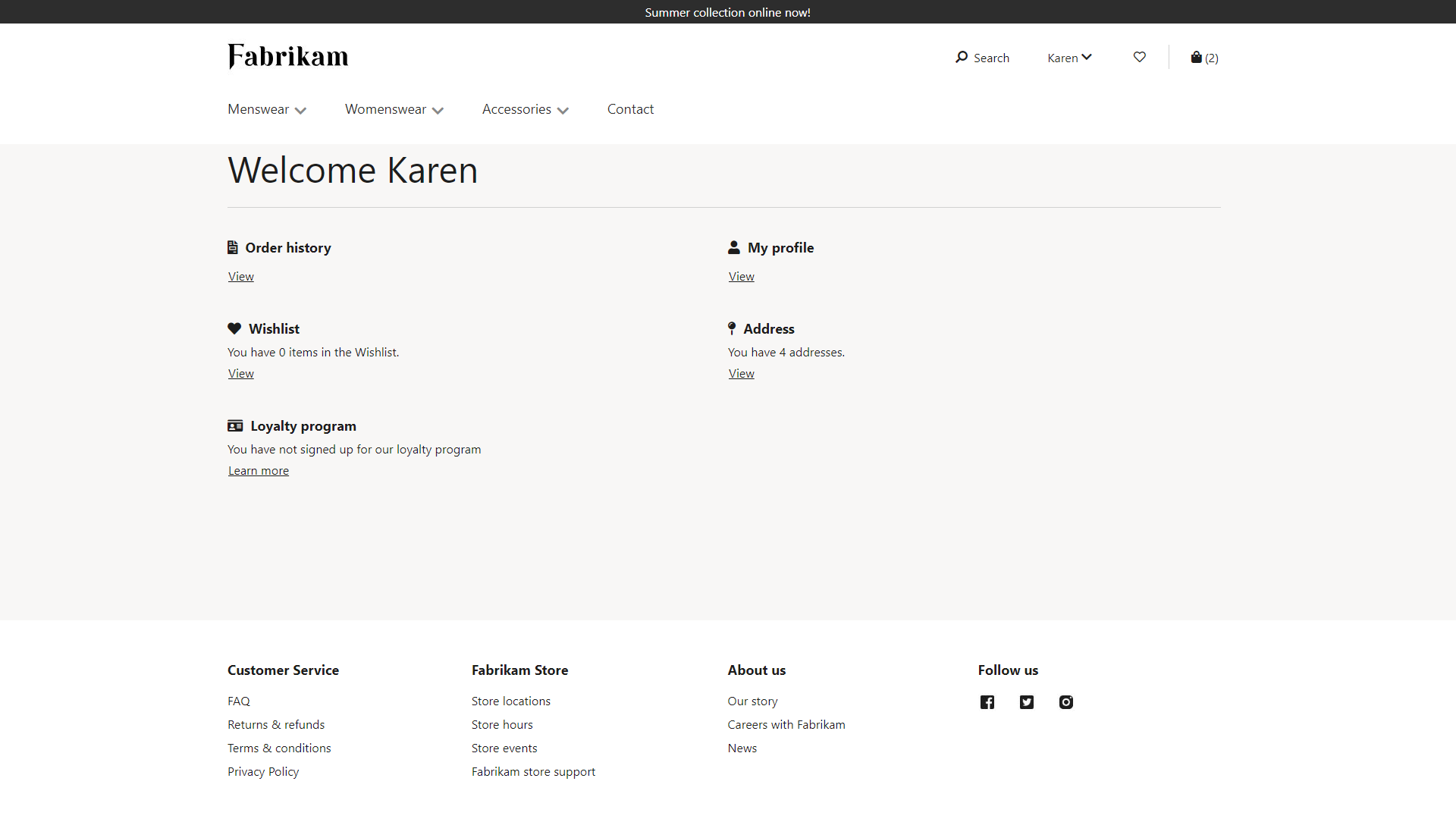Click the Facebook icon in Follow us
Image resolution: width=1456 pixels, height=819 pixels.
[x=987, y=701]
